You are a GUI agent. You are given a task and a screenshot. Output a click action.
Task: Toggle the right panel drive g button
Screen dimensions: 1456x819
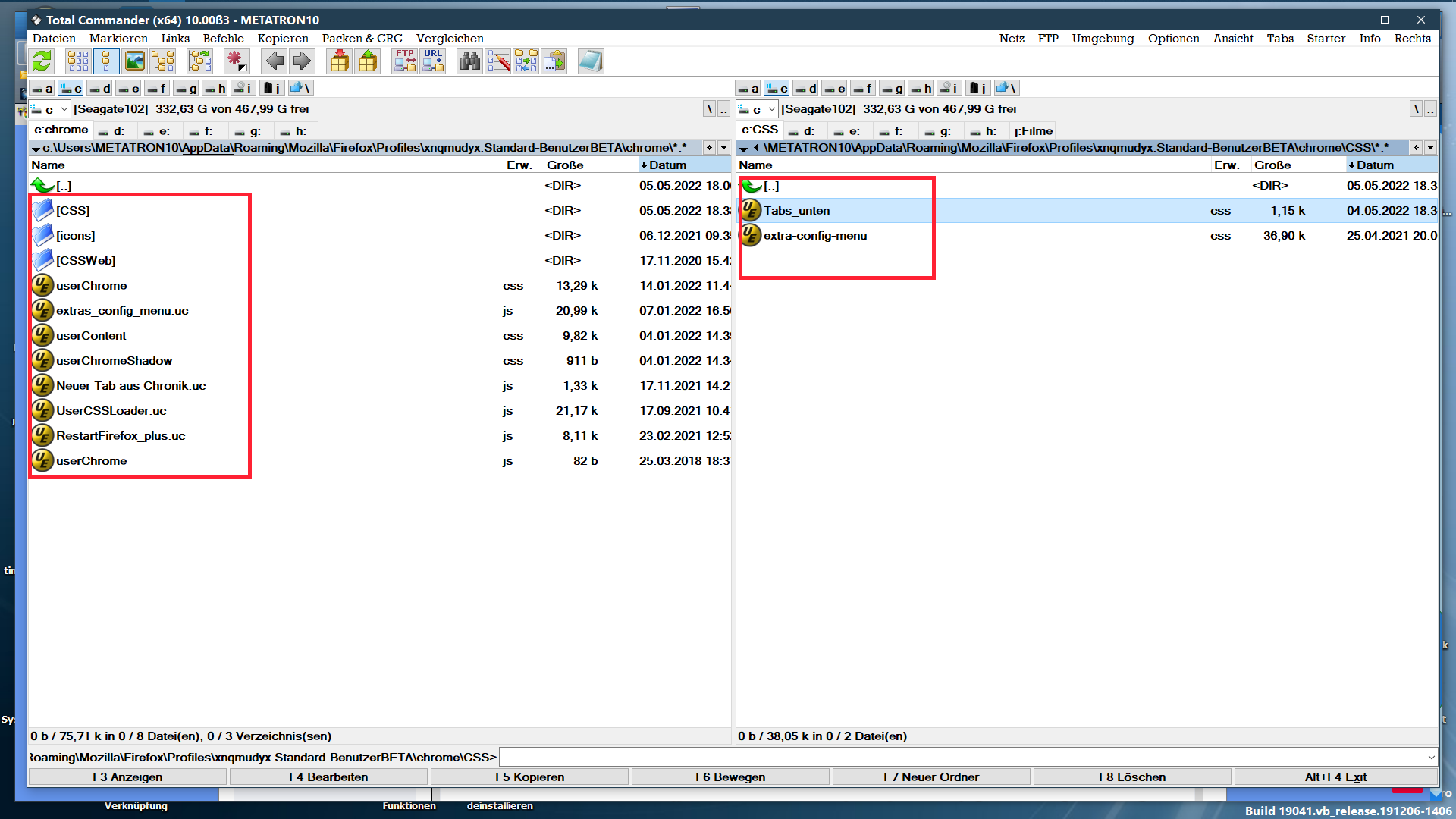click(892, 89)
